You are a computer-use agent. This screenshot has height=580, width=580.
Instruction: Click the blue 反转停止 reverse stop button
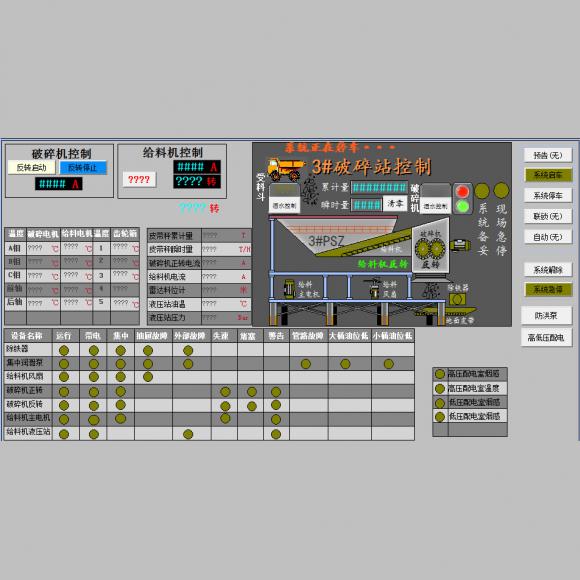(83, 168)
